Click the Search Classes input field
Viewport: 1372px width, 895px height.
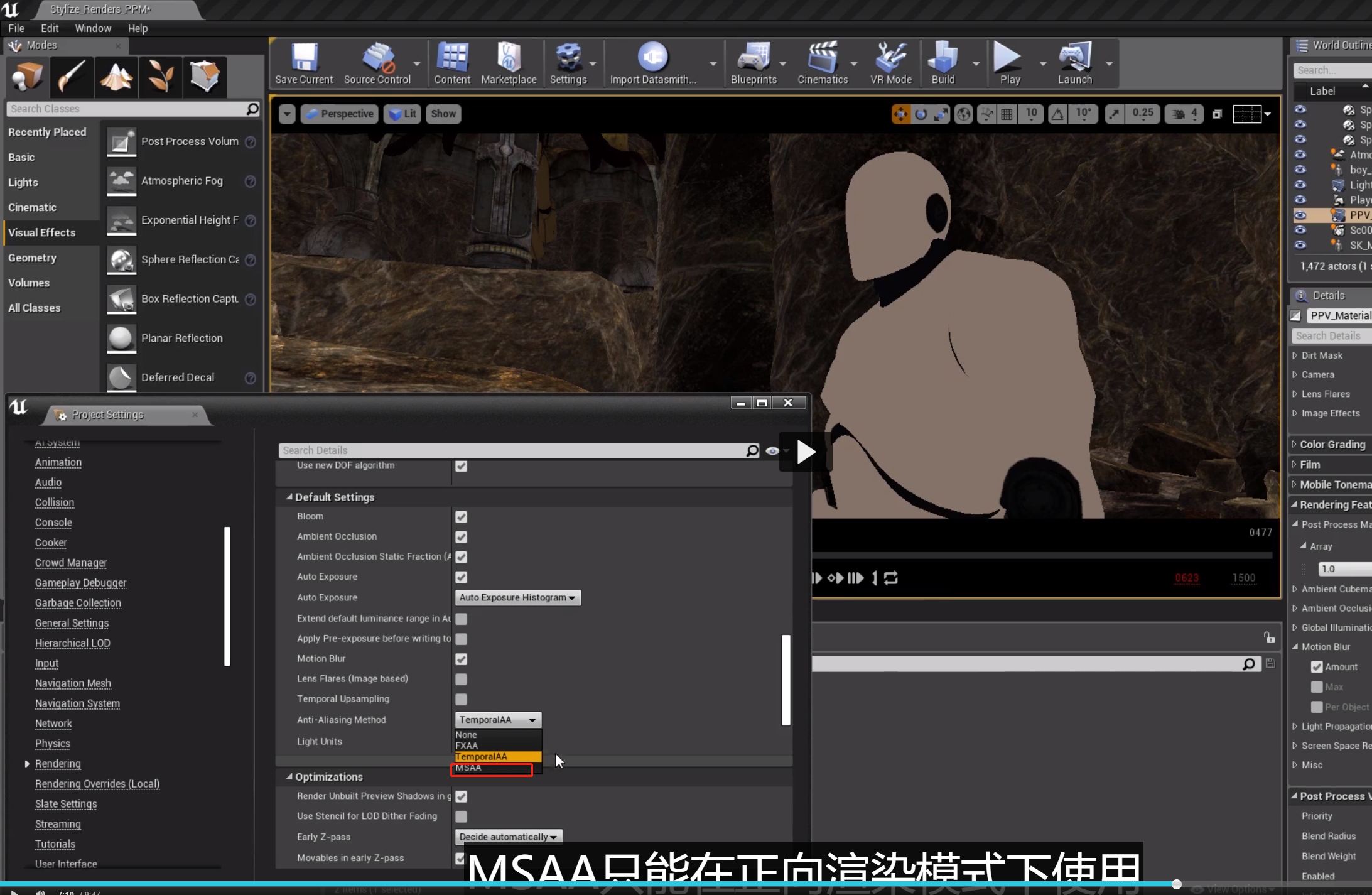(x=126, y=109)
